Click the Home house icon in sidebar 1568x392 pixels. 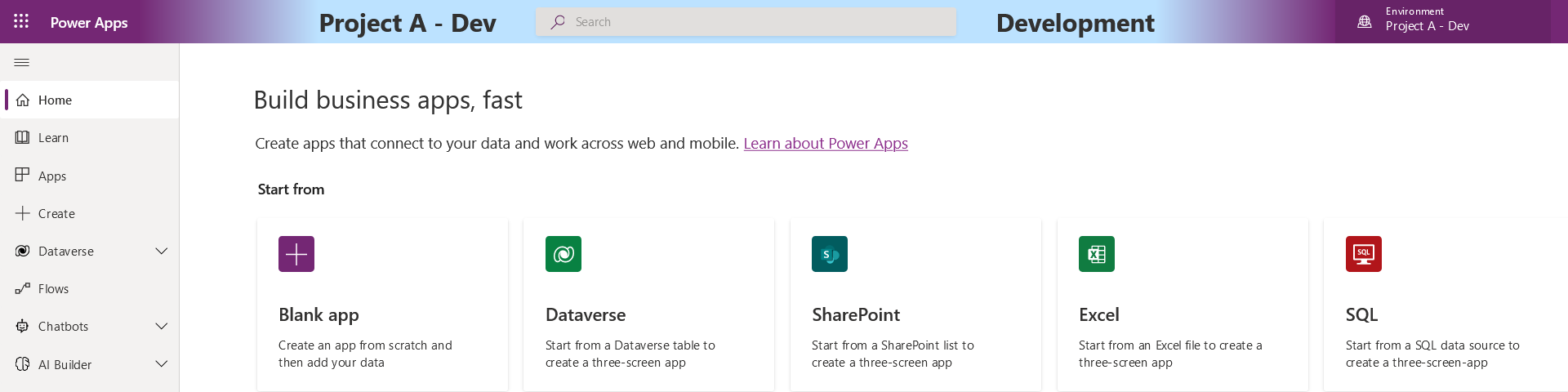(23, 100)
